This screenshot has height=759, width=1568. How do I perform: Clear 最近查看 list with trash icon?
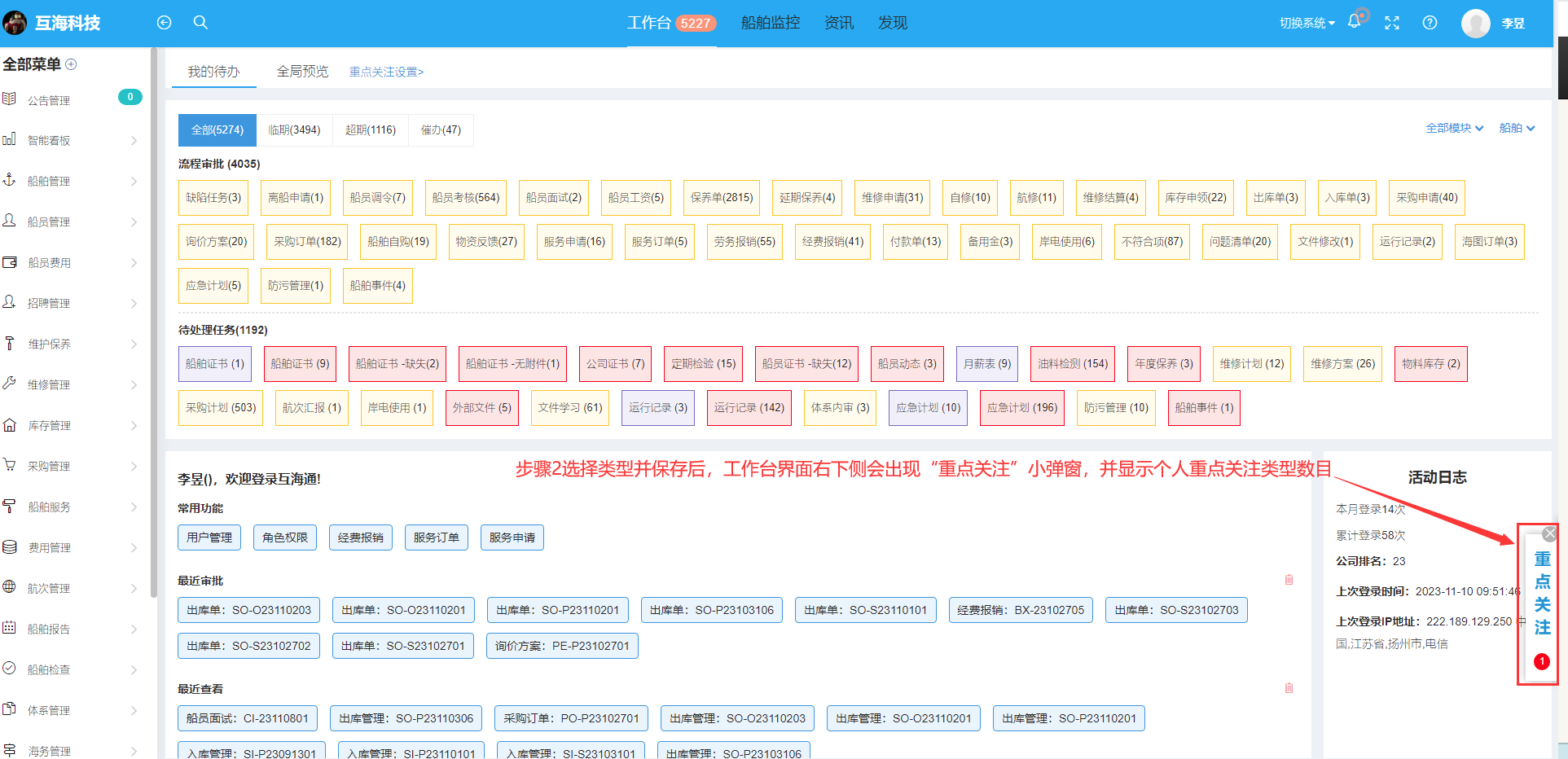[x=1289, y=688]
